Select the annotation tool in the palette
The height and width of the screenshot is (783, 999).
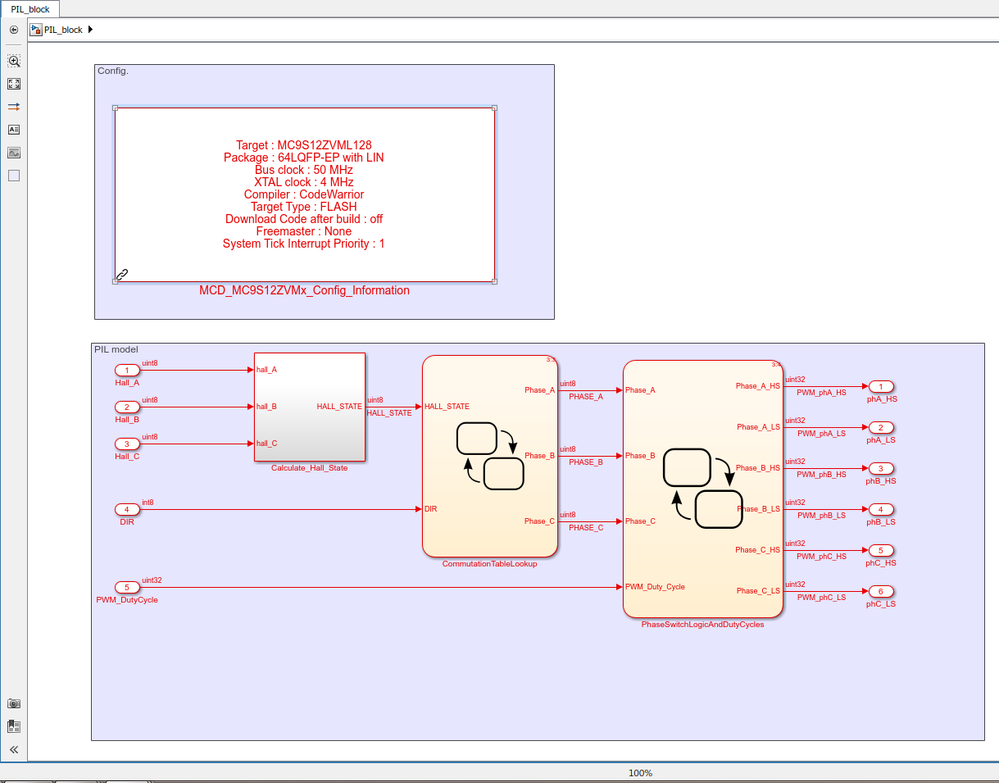[13, 129]
